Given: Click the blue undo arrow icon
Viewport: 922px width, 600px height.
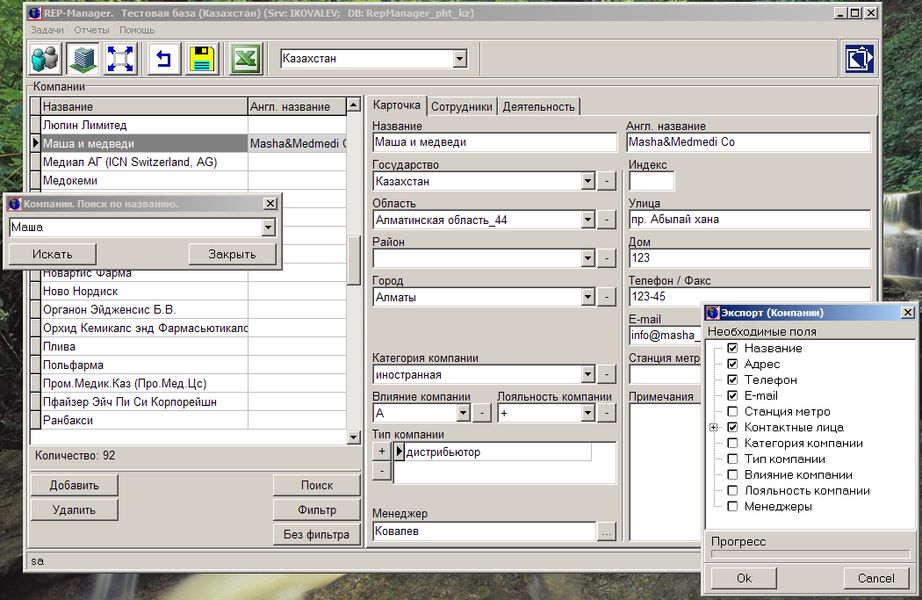Looking at the screenshot, I should tap(164, 60).
